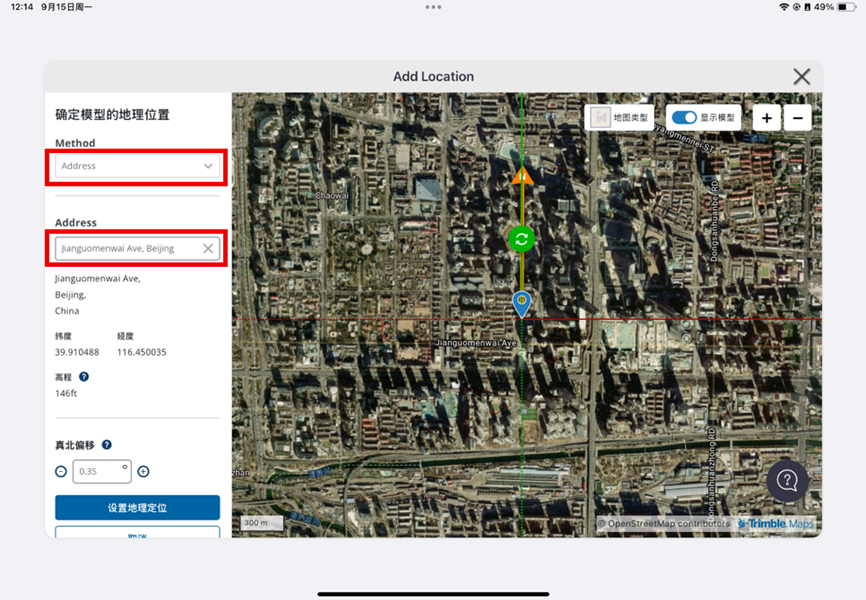Decrease the true north offset value
Viewport: 866px width, 600px height.
pyautogui.click(x=61, y=472)
